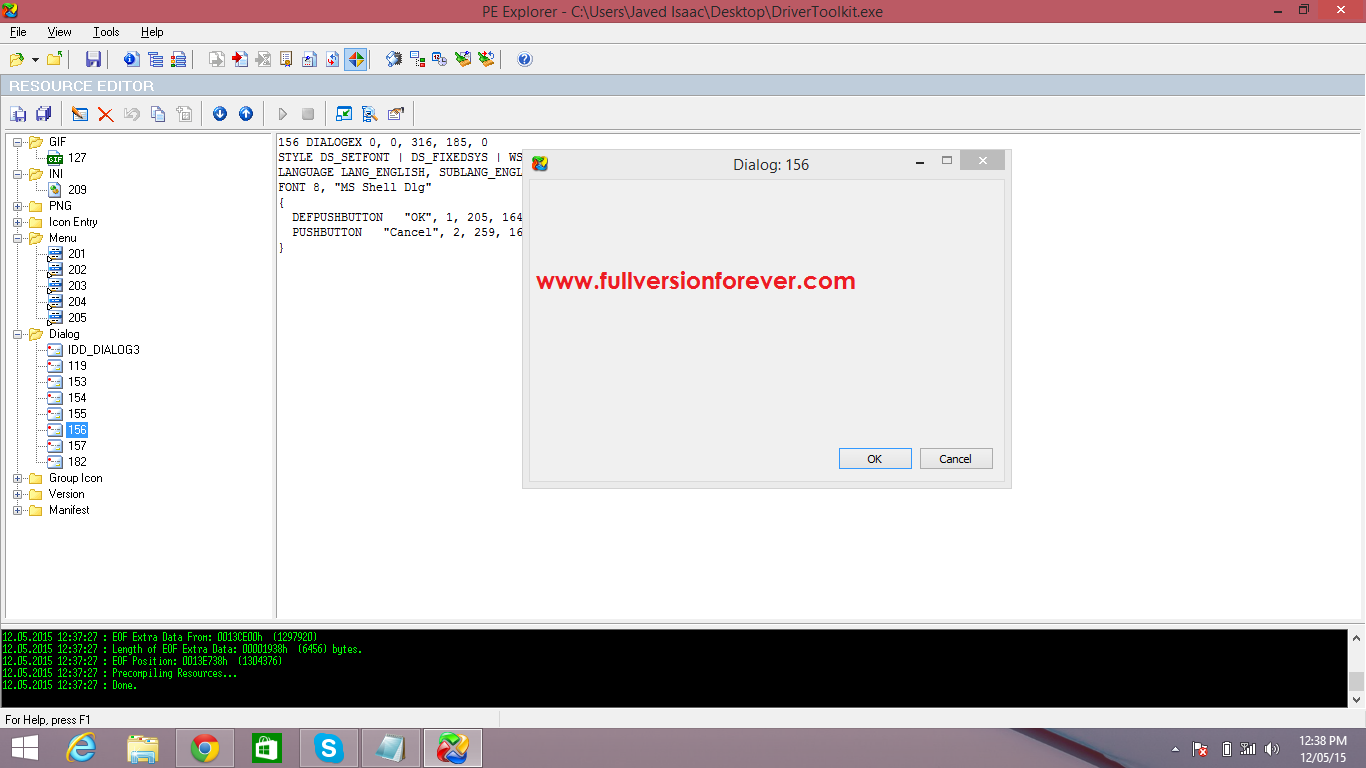
Task: Open the Section Headers viewer icon
Action: click(178, 59)
